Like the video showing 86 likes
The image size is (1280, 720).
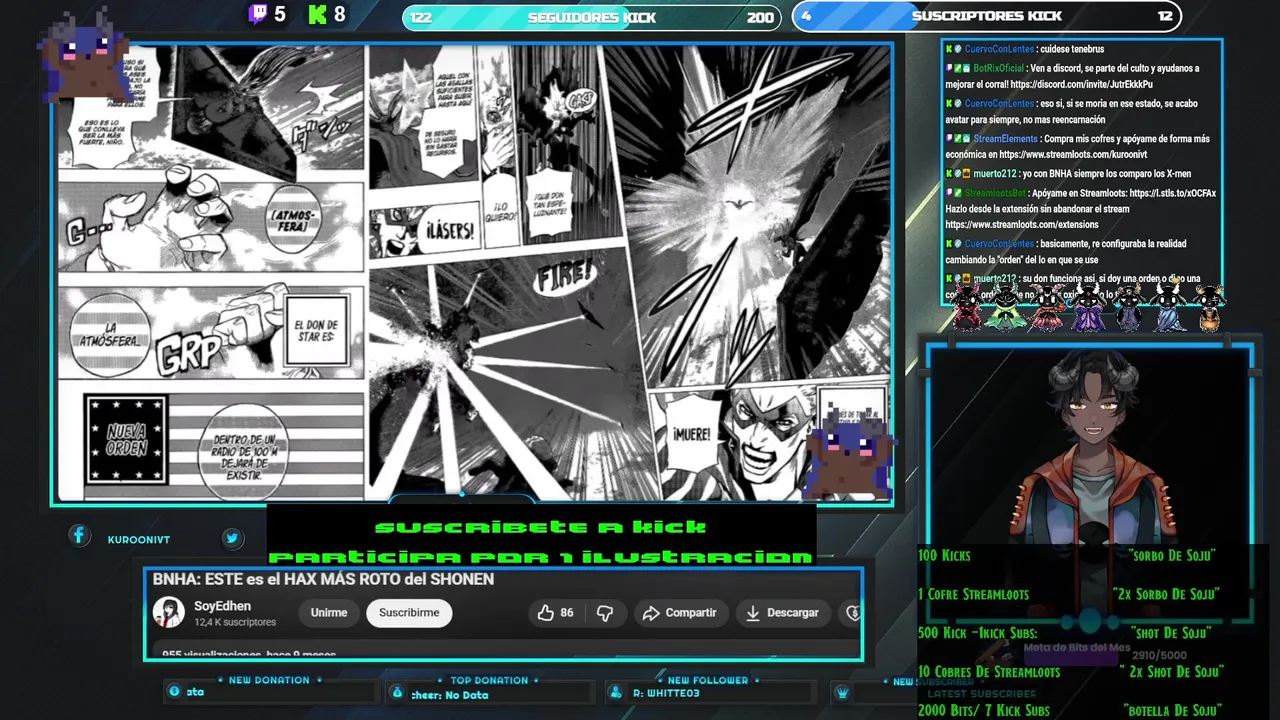(x=555, y=613)
